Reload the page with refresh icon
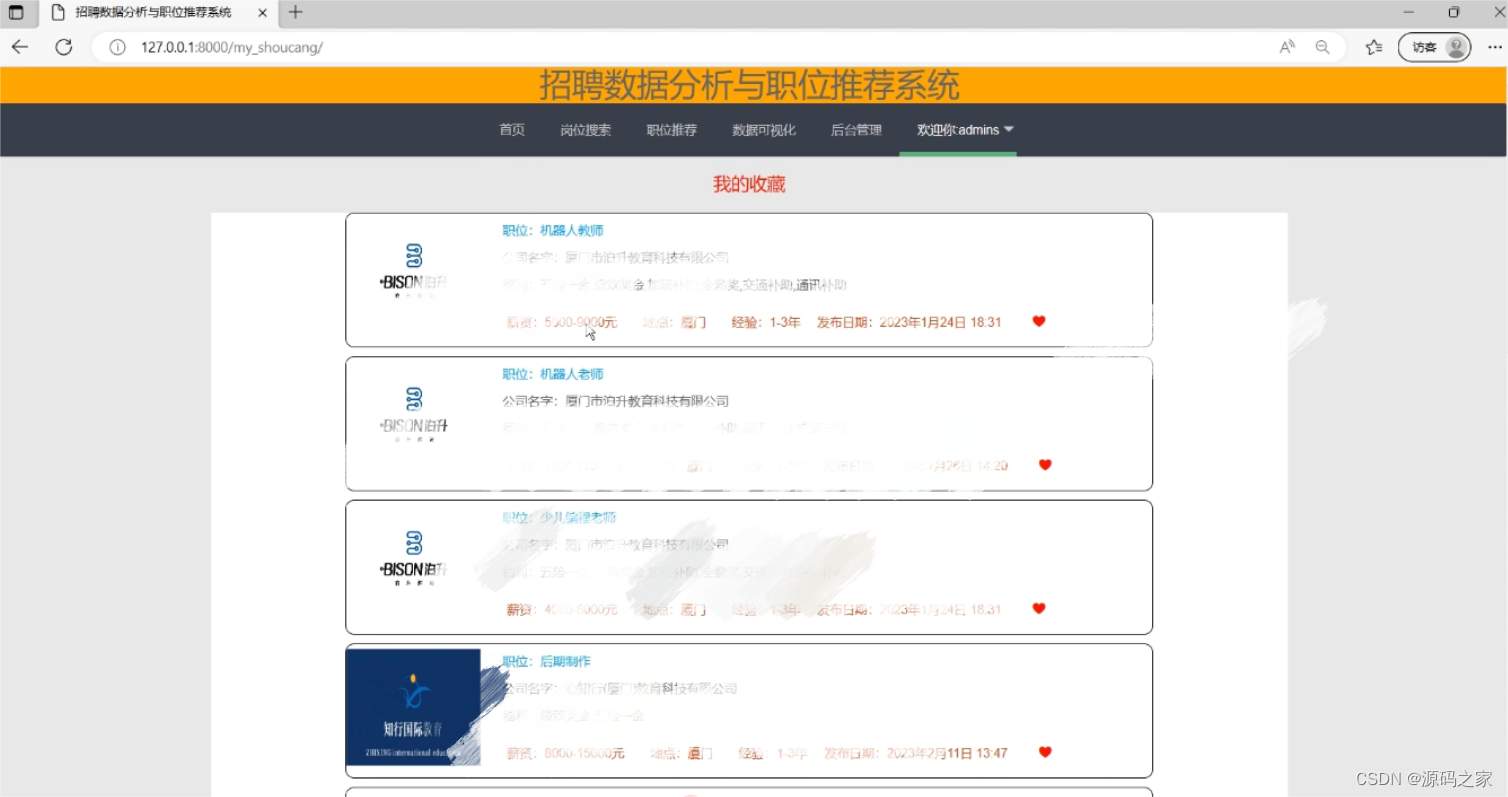Image resolution: width=1508 pixels, height=797 pixels. (x=64, y=47)
